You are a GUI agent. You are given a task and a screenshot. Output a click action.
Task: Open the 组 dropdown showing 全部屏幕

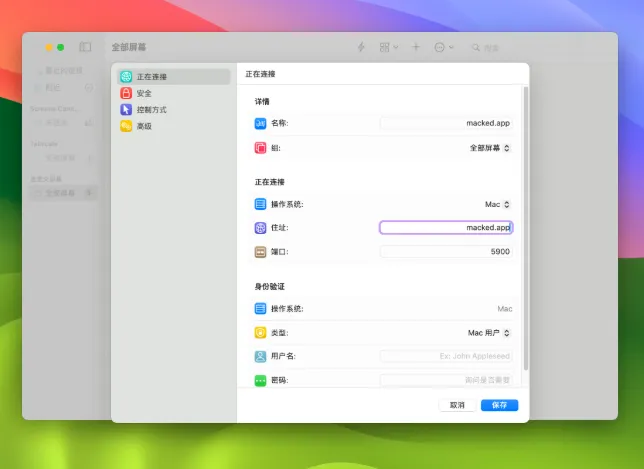[490, 148]
